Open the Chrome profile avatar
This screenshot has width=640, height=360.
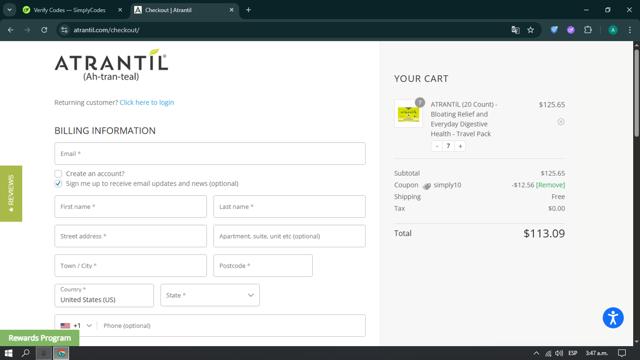[613, 30]
